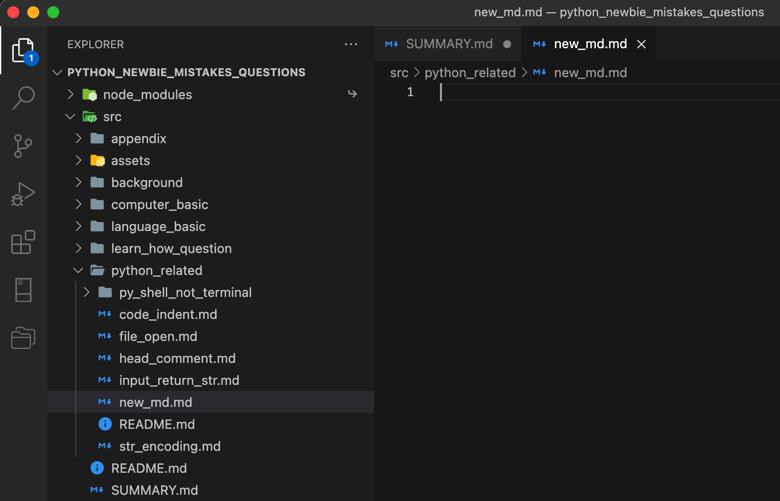Screen dimensions: 780x501
Task: Open the project folders icon in activity bar
Action: coord(23,338)
